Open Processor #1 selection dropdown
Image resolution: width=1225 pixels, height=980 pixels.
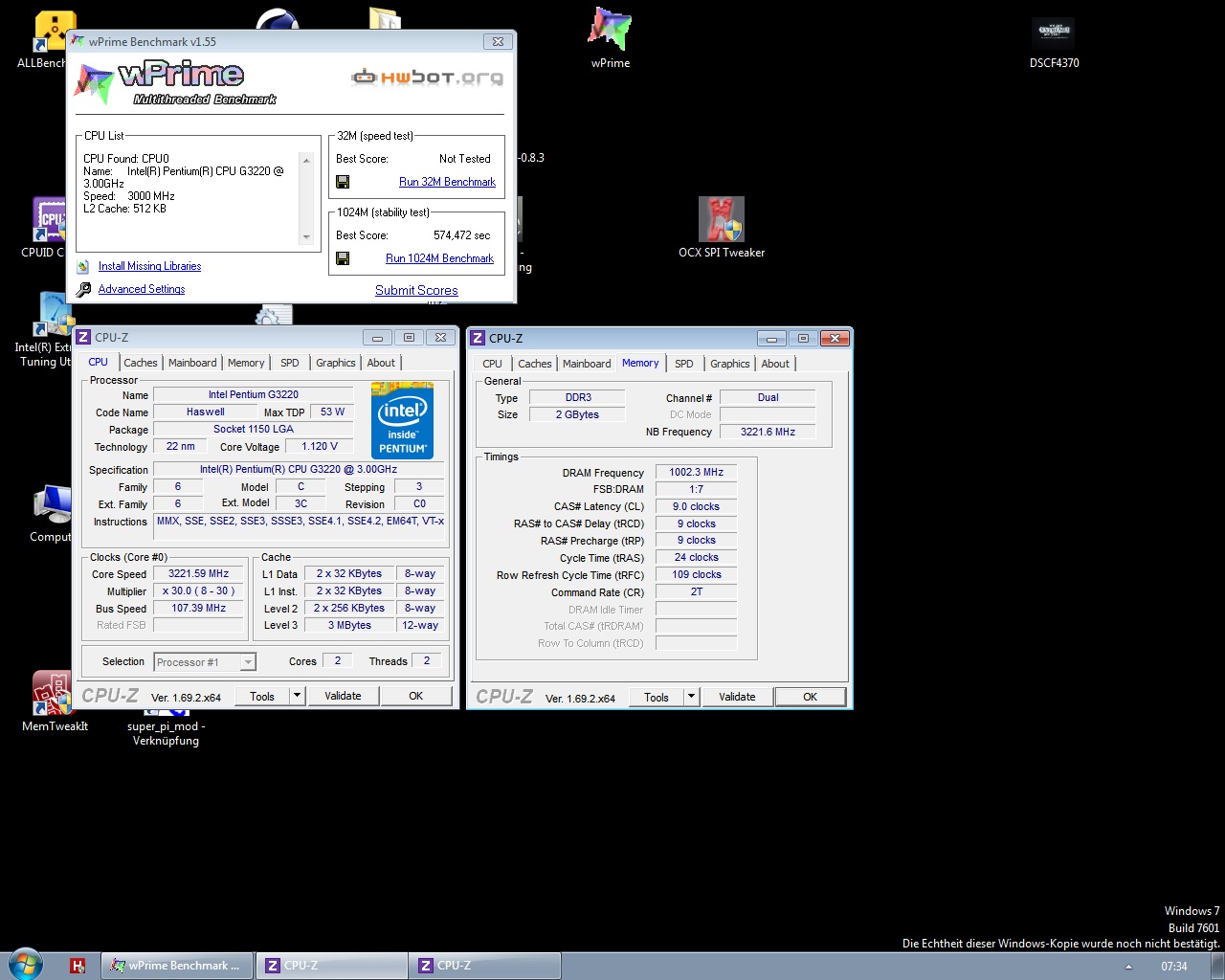[x=205, y=662]
